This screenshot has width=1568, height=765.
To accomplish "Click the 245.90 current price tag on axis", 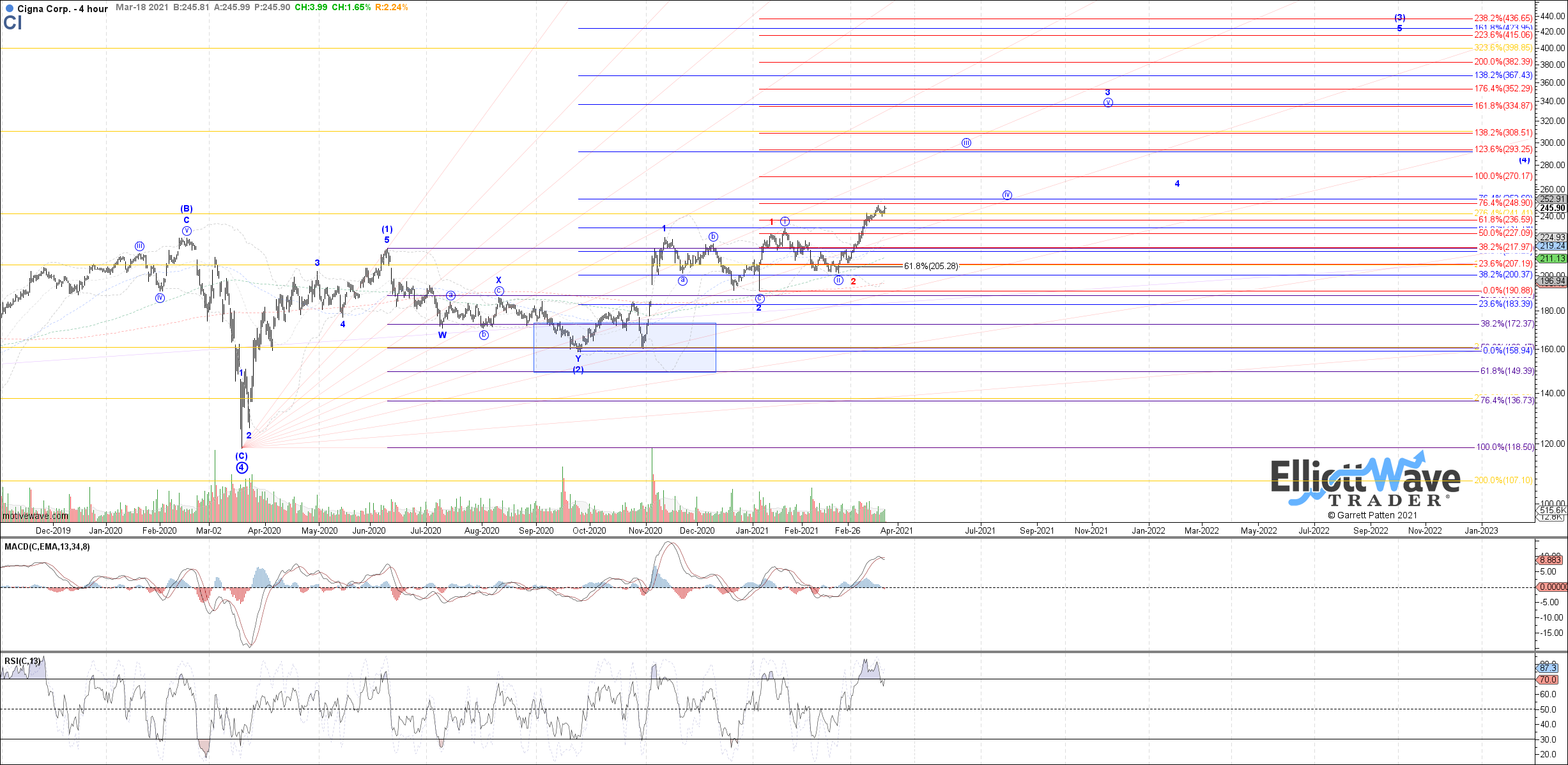I will (x=1552, y=208).
